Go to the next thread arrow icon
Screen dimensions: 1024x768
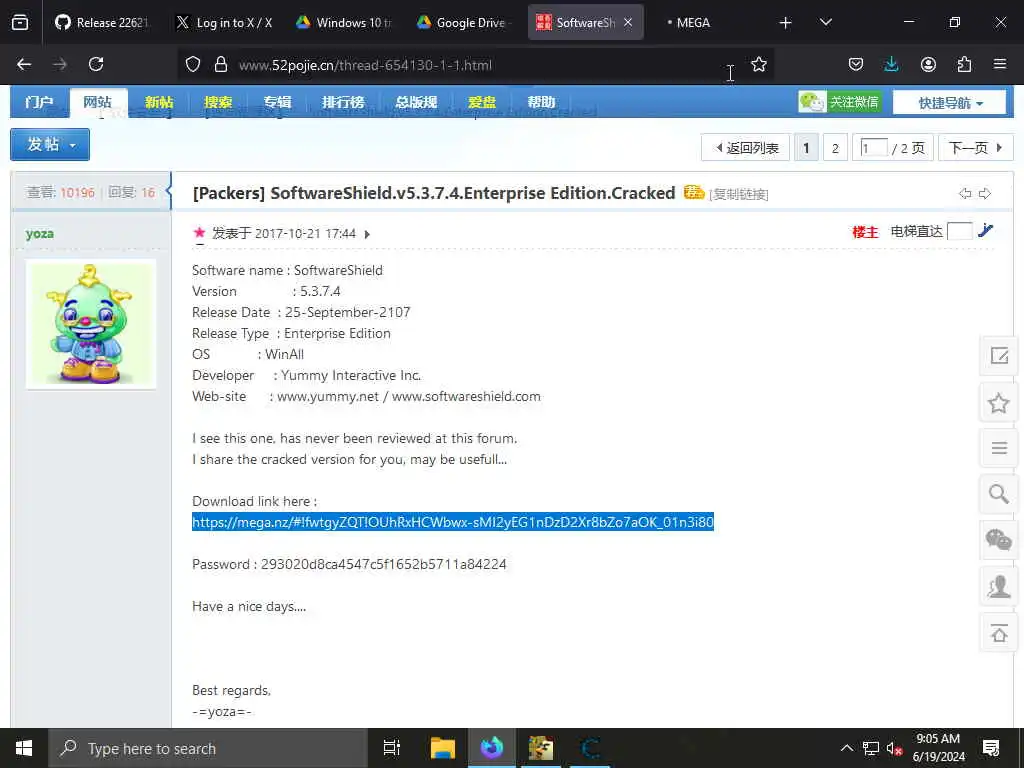coord(985,193)
